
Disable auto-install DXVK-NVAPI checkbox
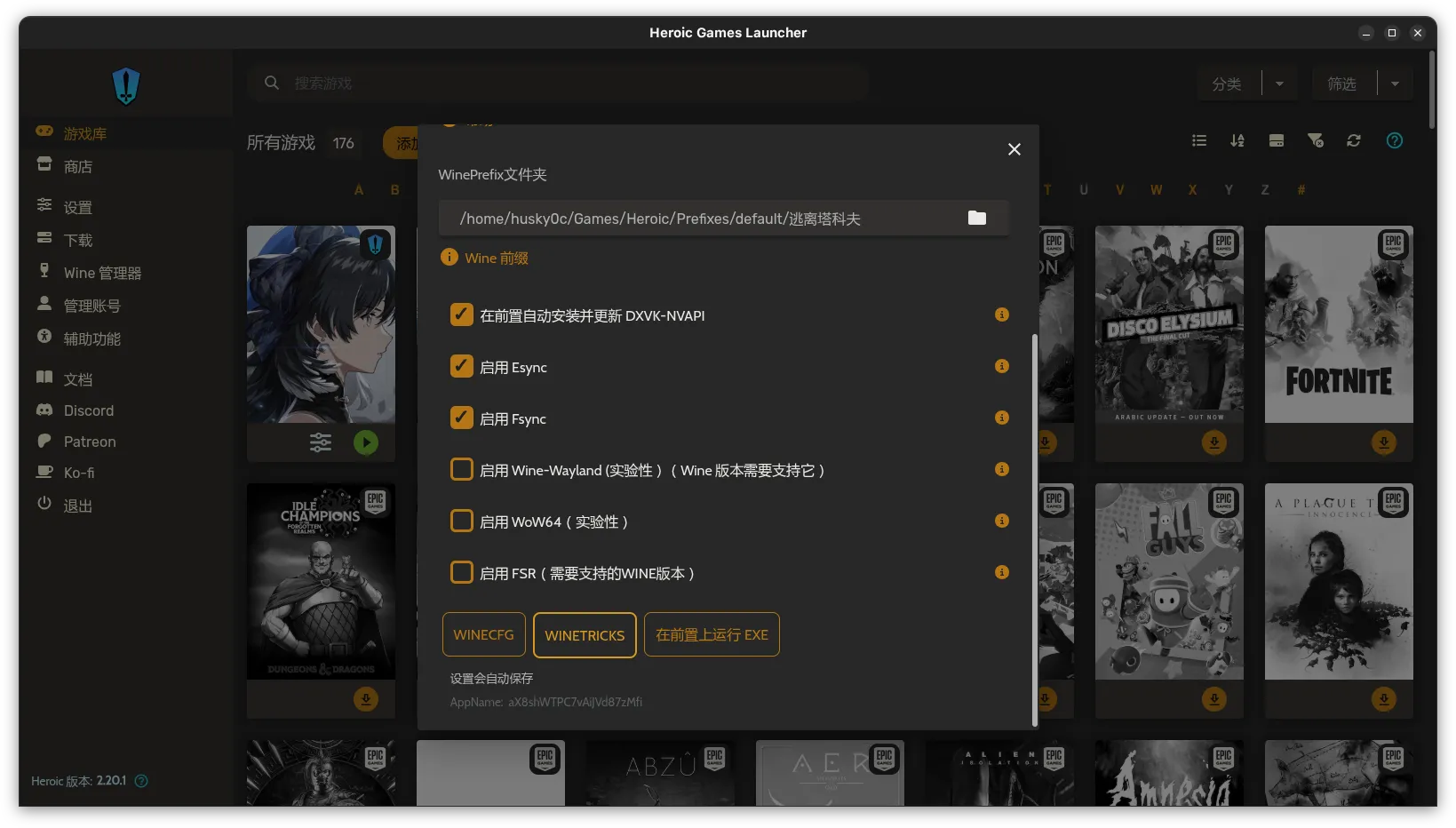click(x=462, y=314)
